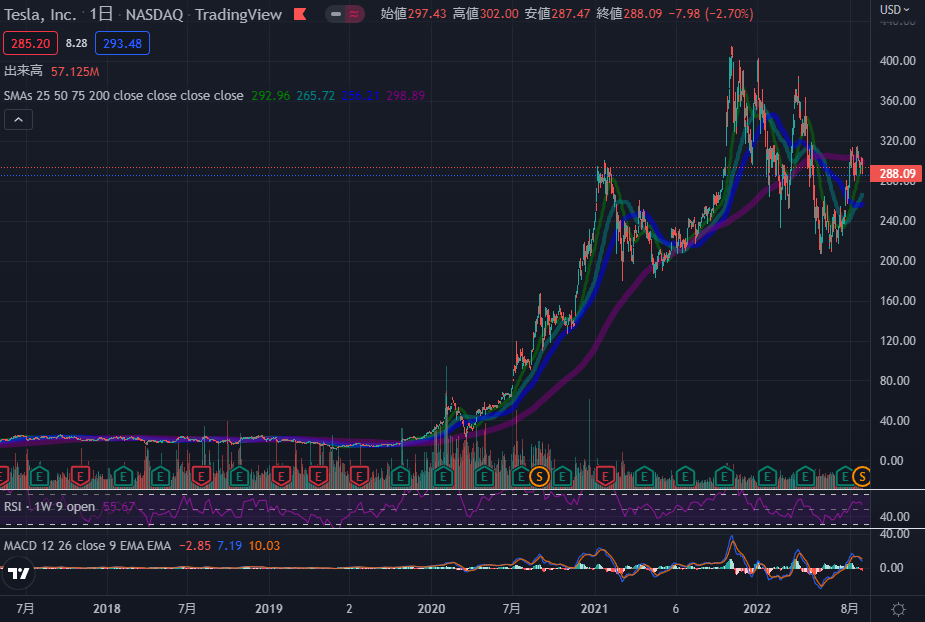The width and height of the screenshot is (925, 622).
Task: Click the first red earnings marker after 2019 label
Action: tap(281, 476)
